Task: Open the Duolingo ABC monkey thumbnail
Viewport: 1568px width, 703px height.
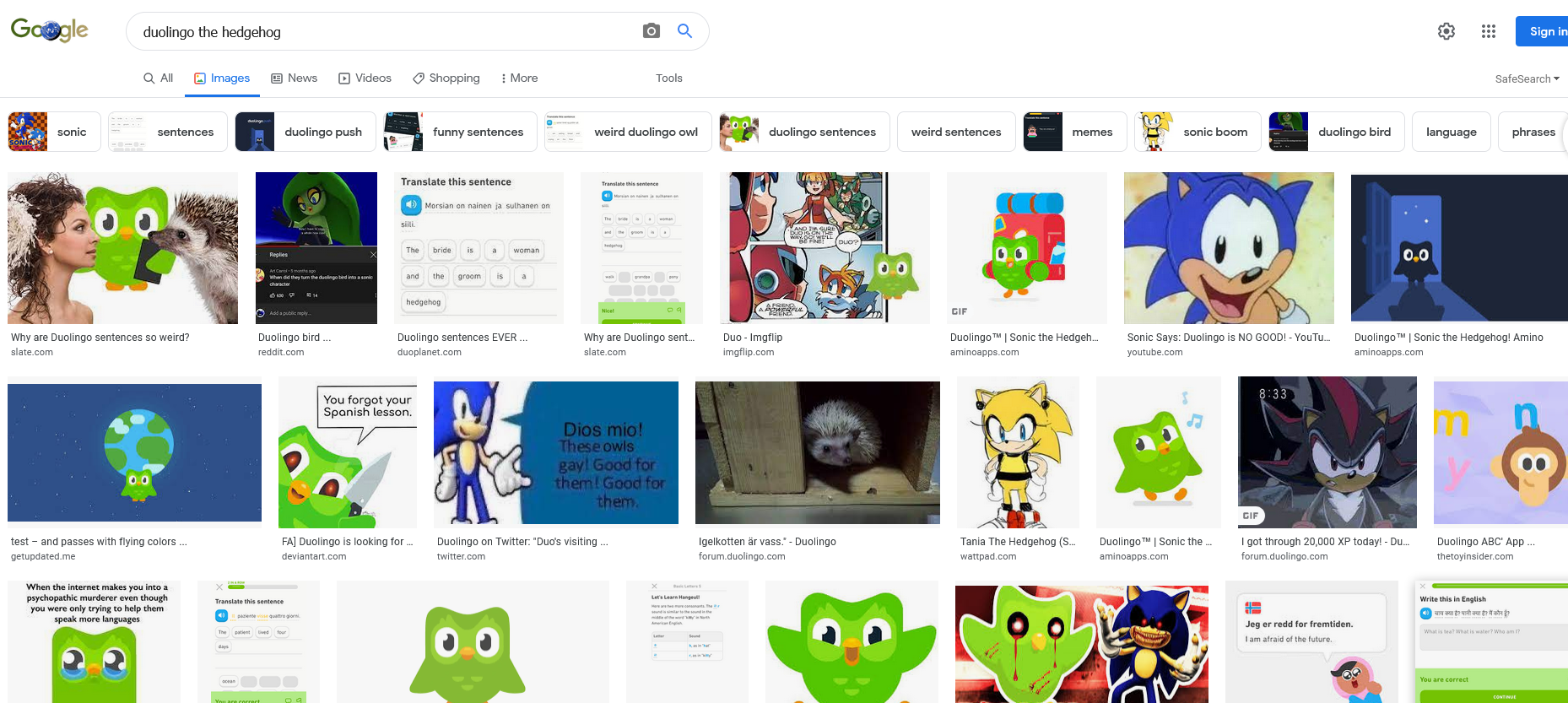Action: pyautogui.click(x=1500, y=452)
